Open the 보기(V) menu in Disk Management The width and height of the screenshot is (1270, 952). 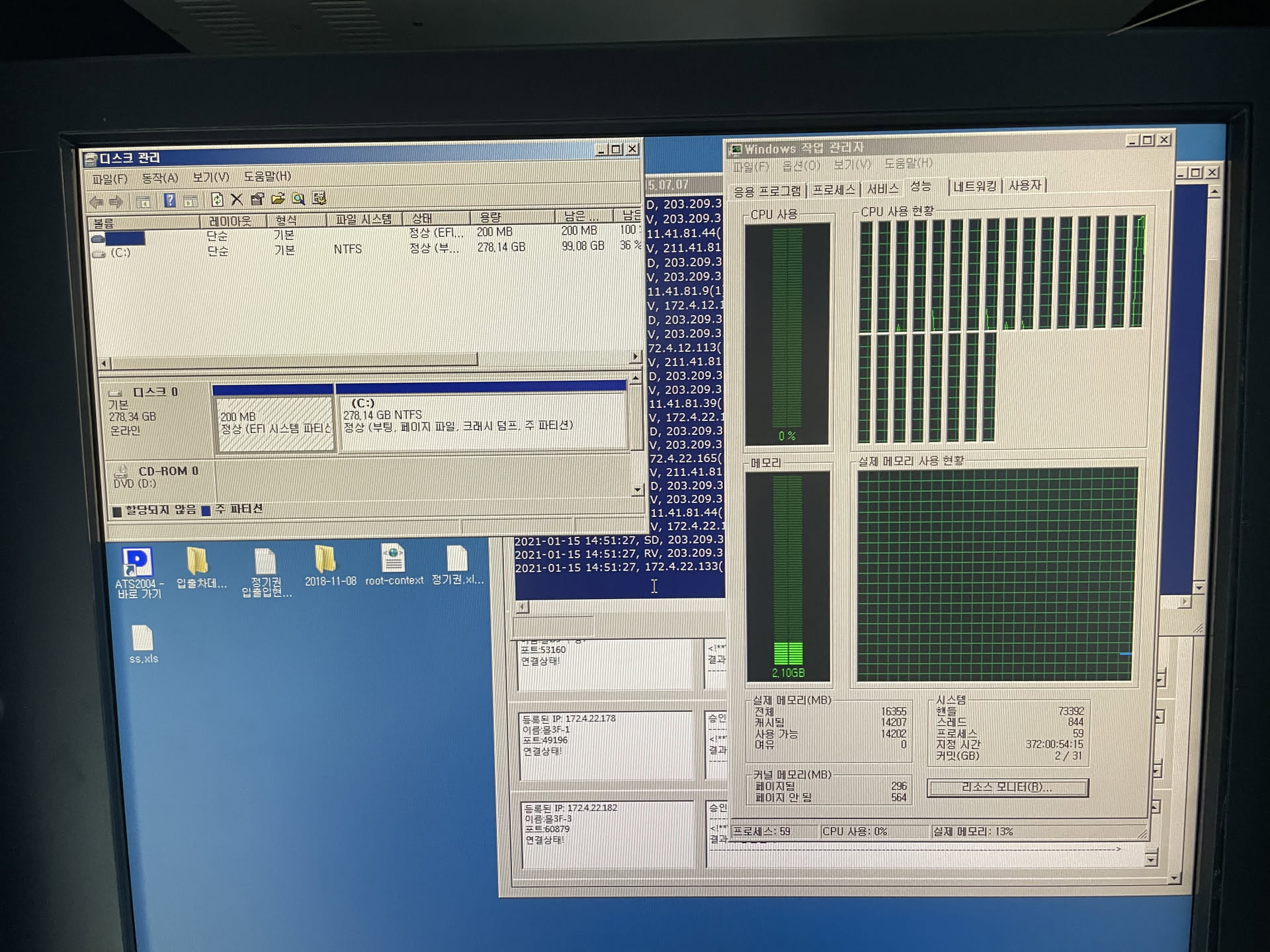(x=210, y=177)
